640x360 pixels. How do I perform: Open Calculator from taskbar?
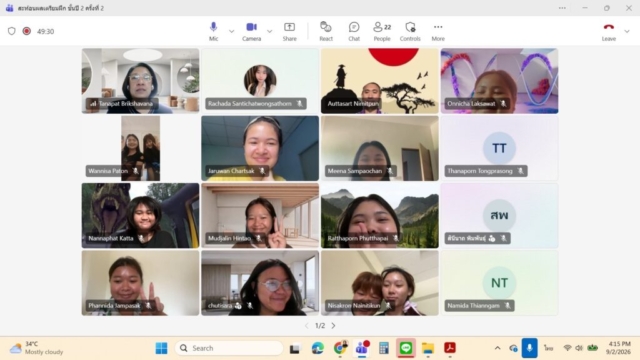pos(384,348)
